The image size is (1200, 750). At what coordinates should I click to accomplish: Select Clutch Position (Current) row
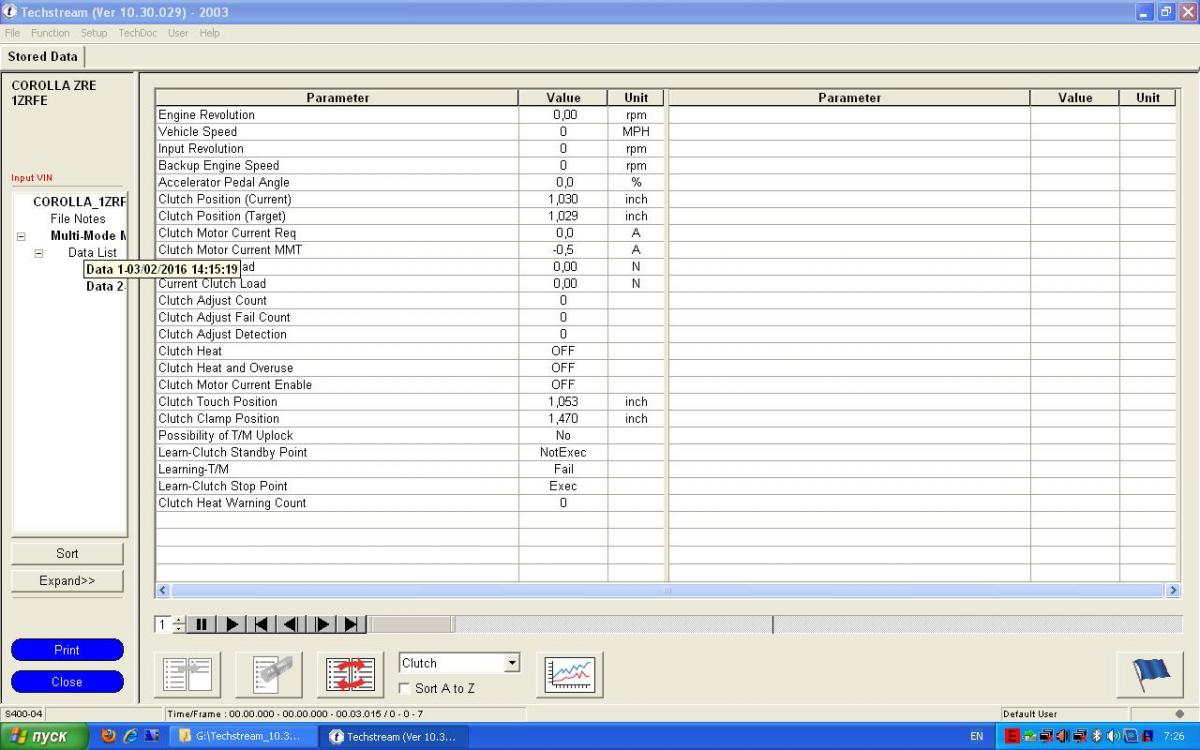click(410, 199)
